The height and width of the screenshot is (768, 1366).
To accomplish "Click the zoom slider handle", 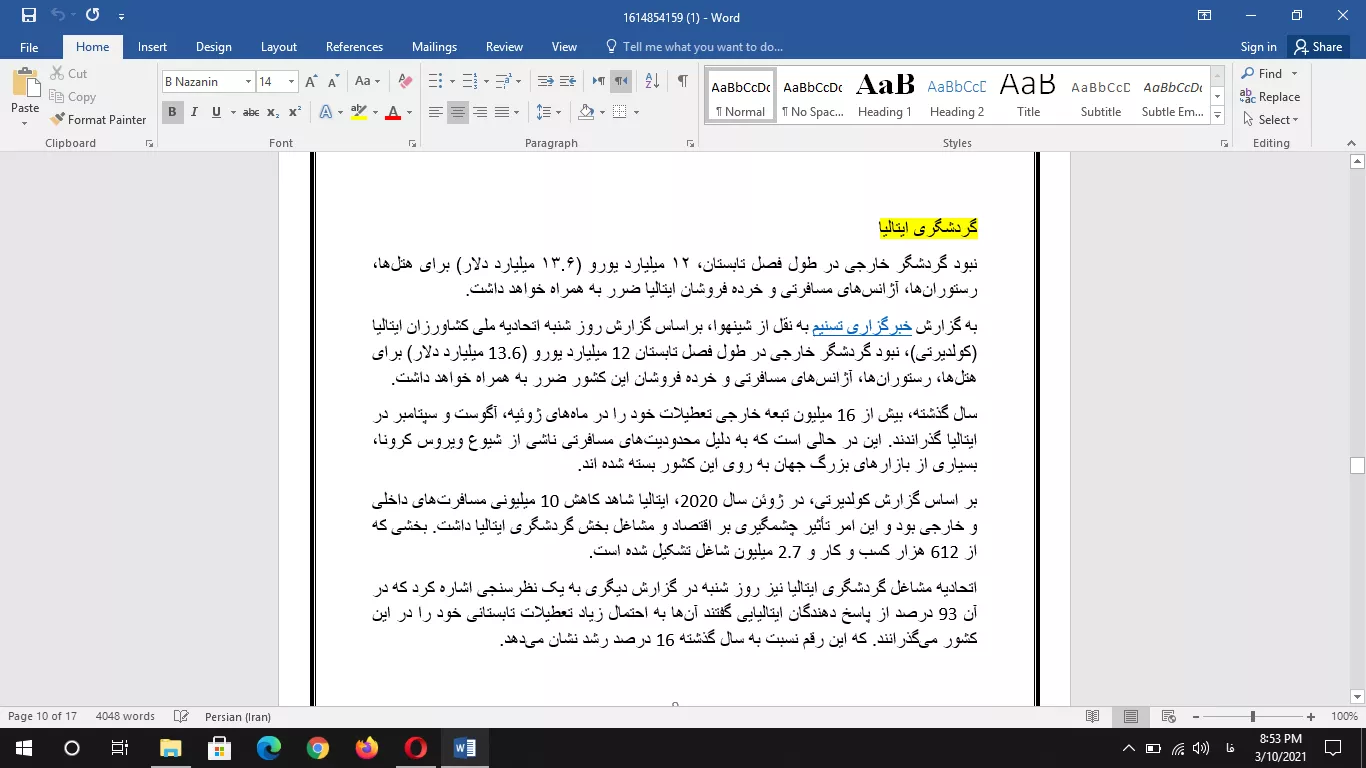I will (1252, 716).
